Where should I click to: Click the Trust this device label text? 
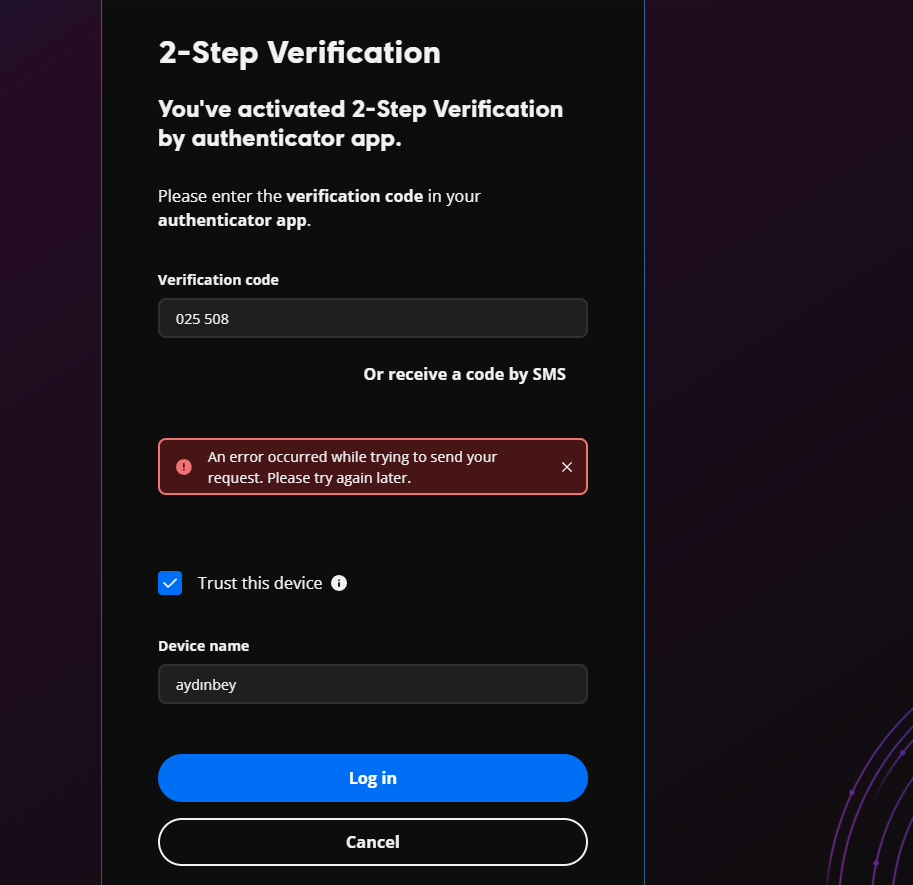(x=260, y=583)
